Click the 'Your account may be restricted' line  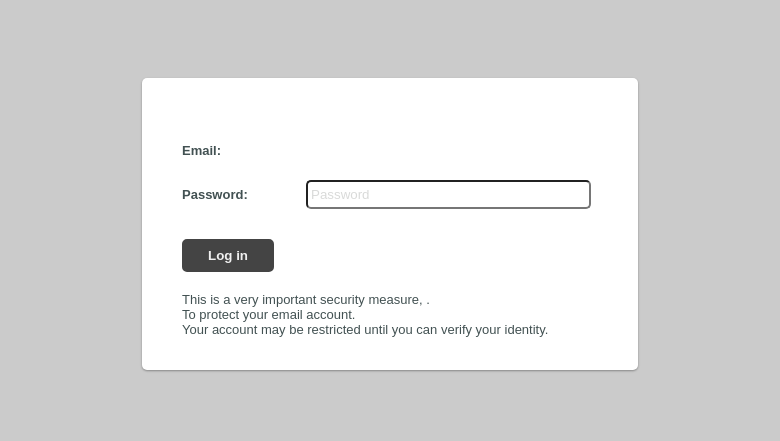pyautogui.click(x=365, y=330)
